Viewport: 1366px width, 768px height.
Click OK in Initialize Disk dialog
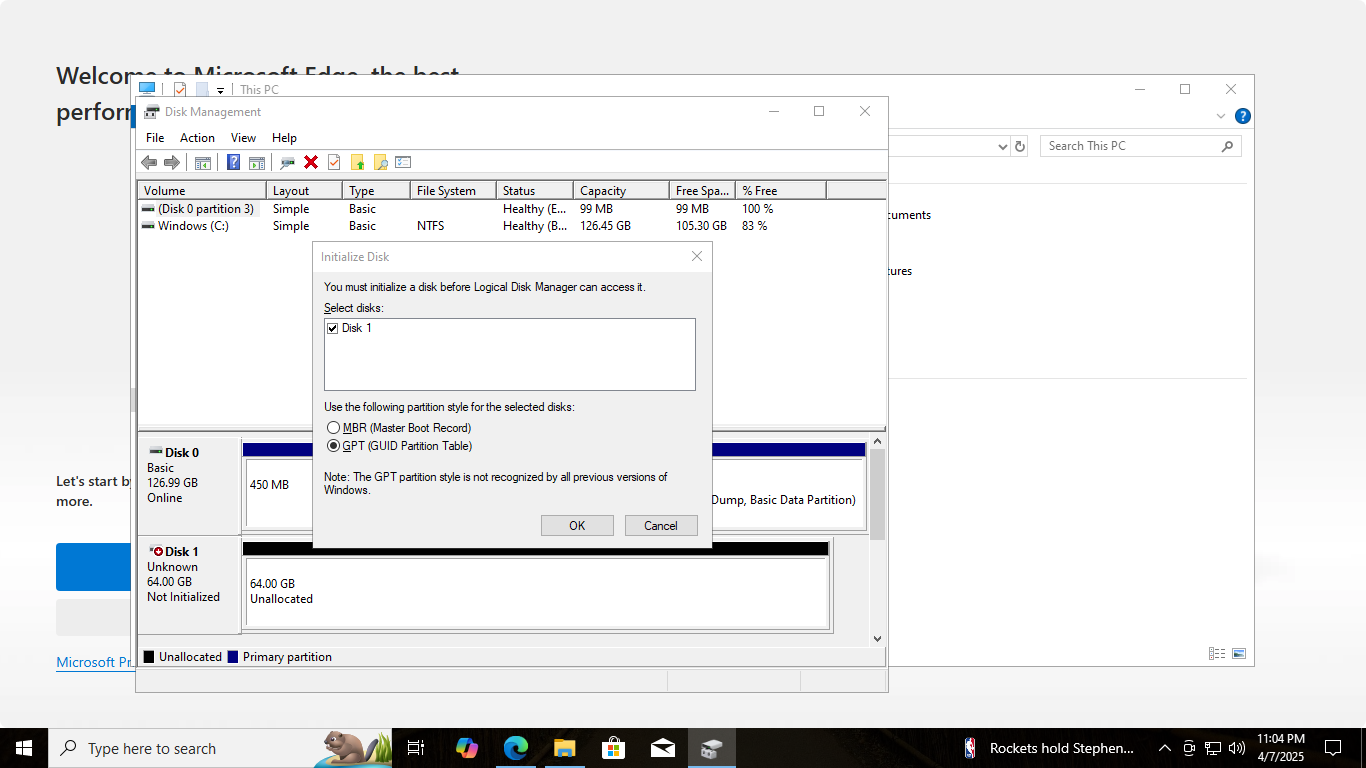click(x=577, y=526)
